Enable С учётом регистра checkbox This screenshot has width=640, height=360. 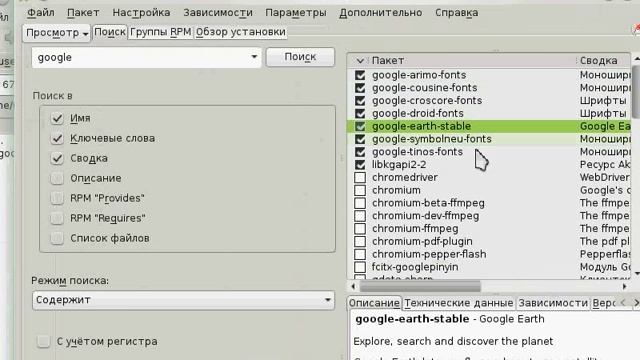click(x=43, y=341)
